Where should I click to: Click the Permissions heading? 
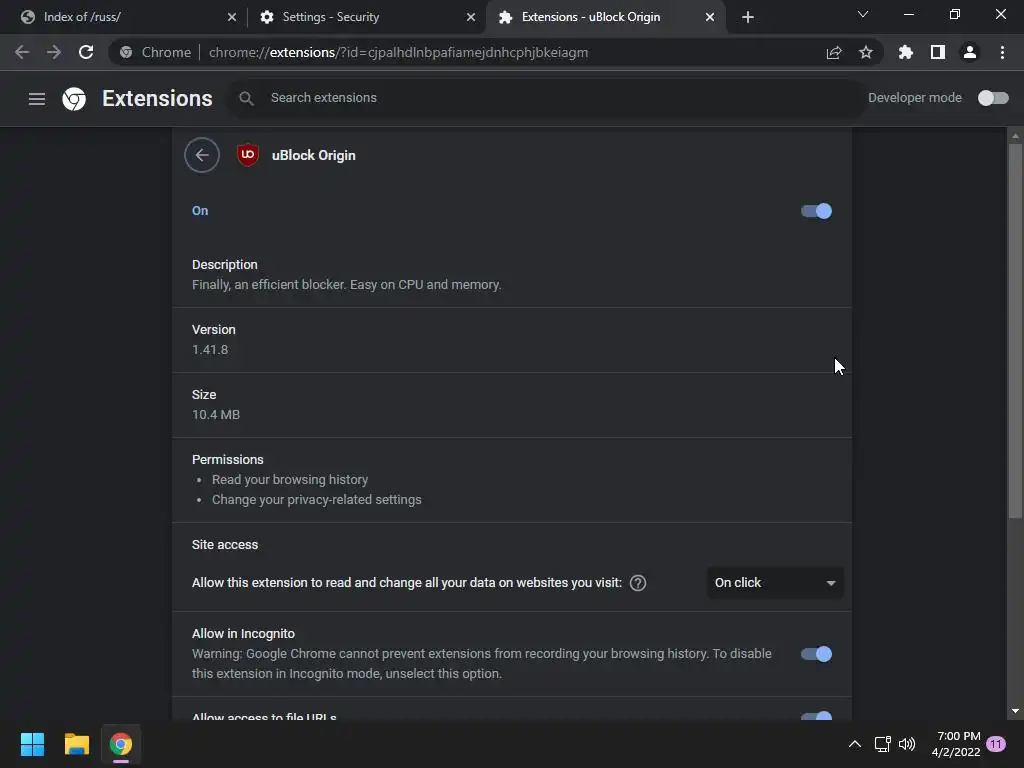[227, 460]
